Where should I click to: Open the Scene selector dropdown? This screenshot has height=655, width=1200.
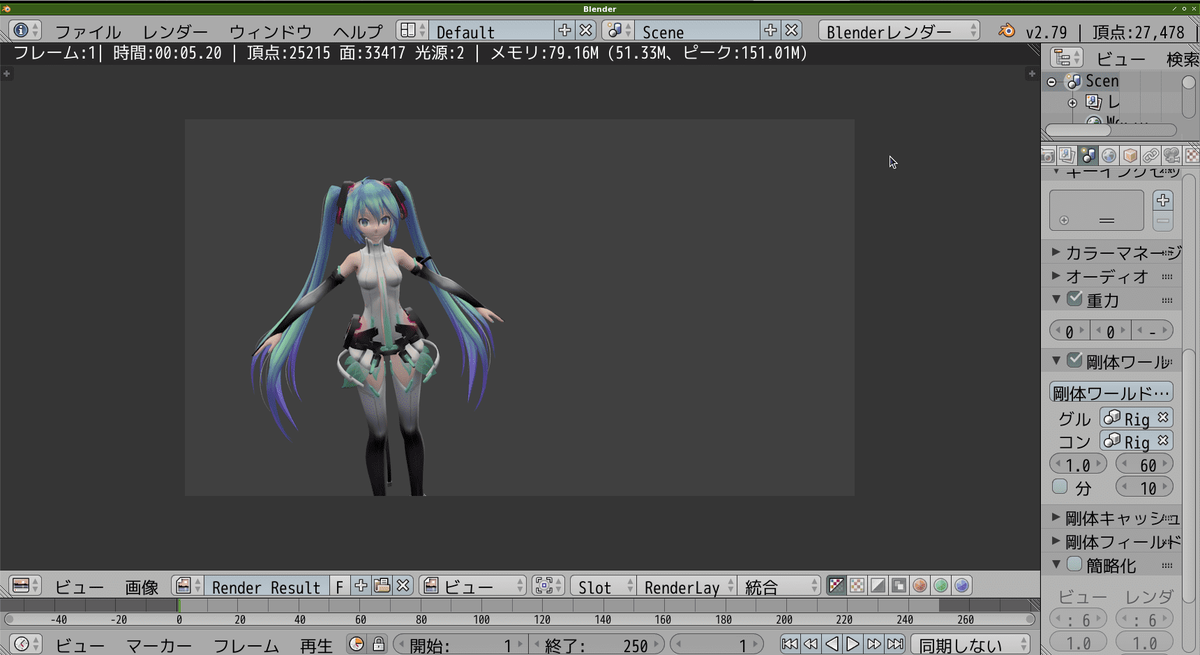(618, 31)
